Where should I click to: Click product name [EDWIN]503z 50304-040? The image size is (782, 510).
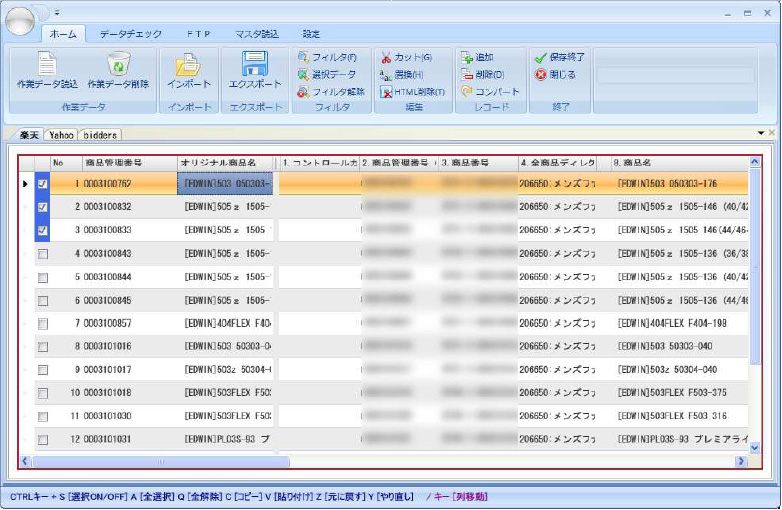pos(667,370)
